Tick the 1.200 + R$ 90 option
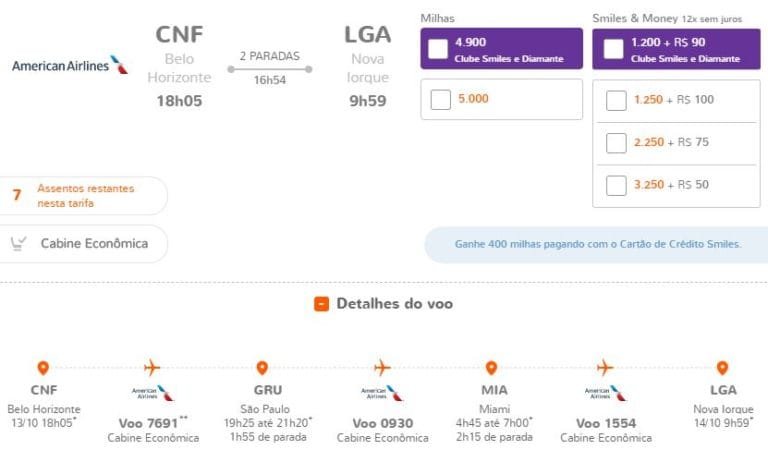This screenshot has height=450, width=768. coord(610,49)
